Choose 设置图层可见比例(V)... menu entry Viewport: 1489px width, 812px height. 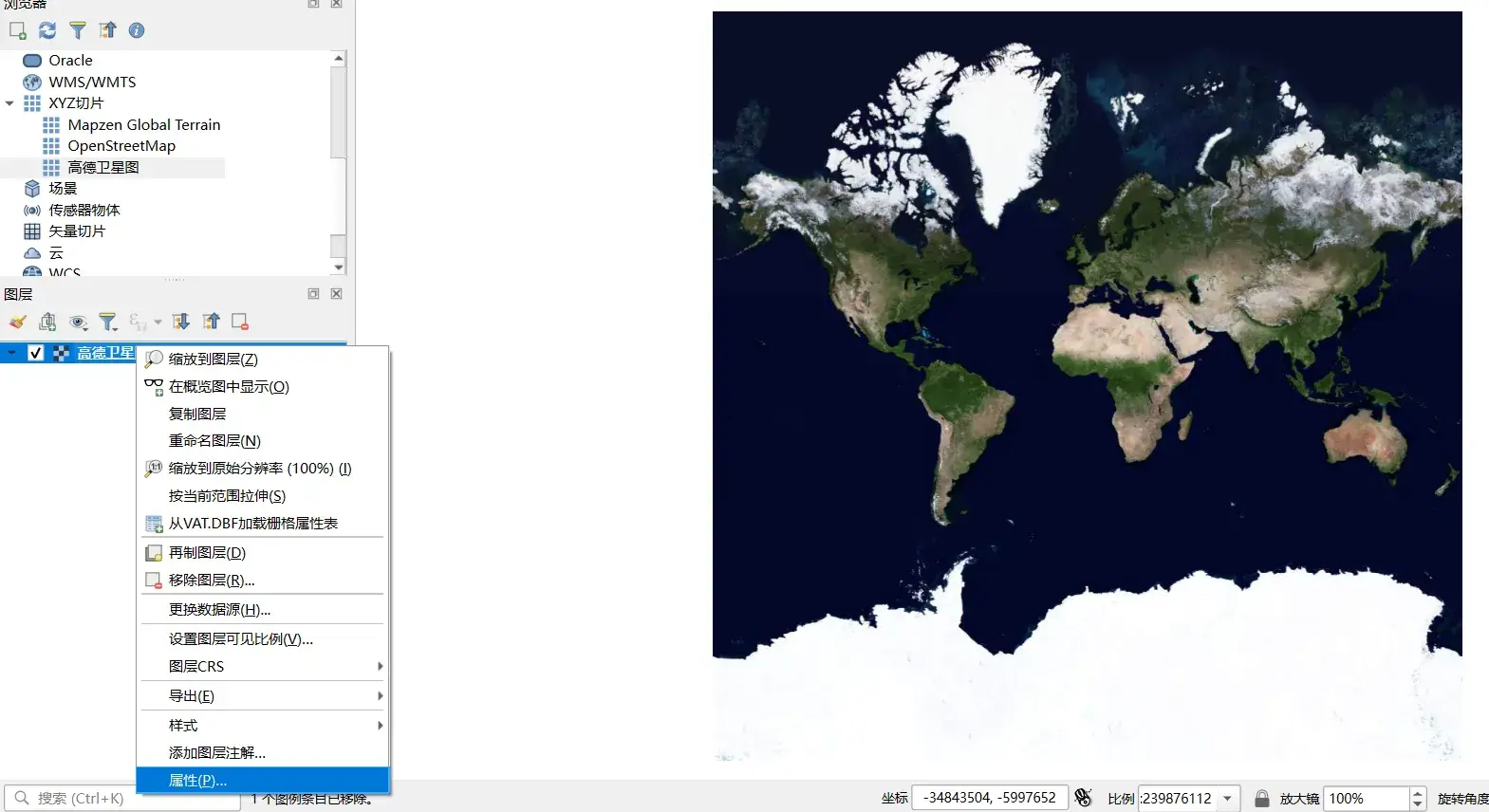263,639
